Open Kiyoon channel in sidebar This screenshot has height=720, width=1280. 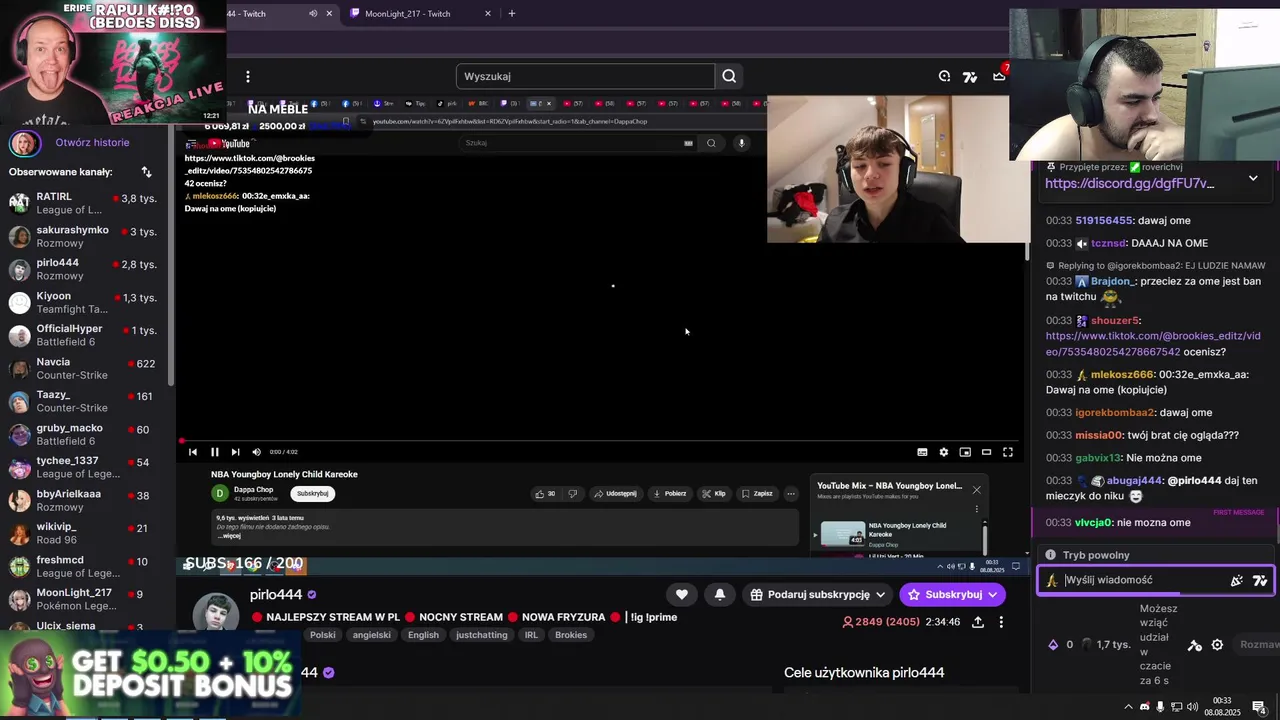tap(88, 302)
